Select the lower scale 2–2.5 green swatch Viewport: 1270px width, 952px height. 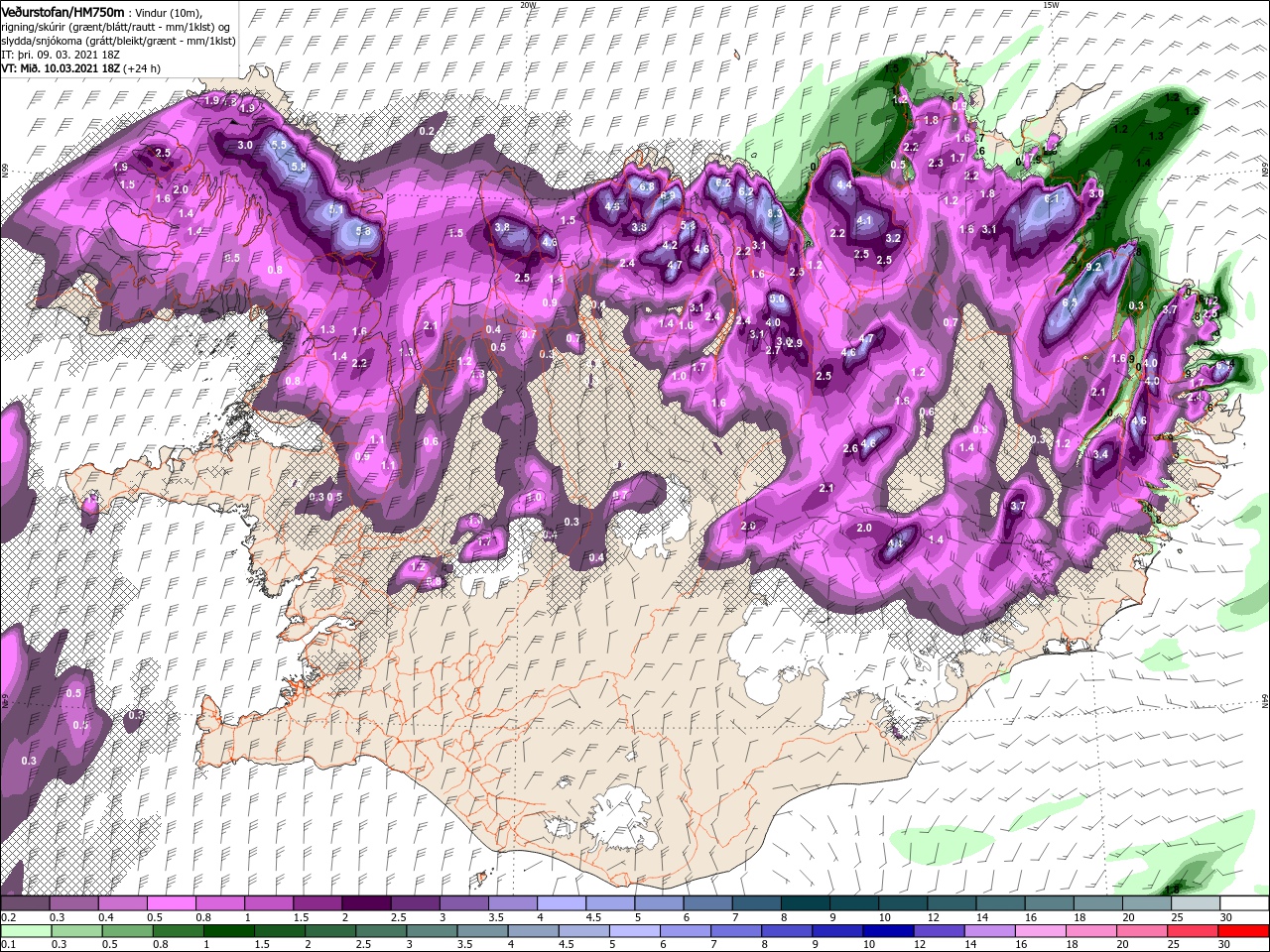pos(332,931)
